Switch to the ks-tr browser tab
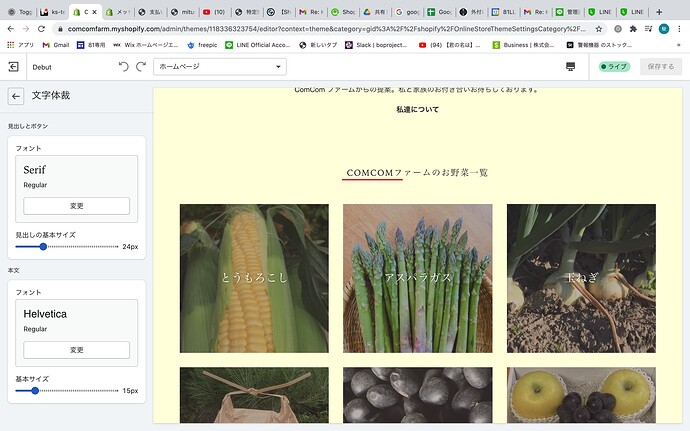This screenshot has width=690, height=431. (x=53, y=12)
